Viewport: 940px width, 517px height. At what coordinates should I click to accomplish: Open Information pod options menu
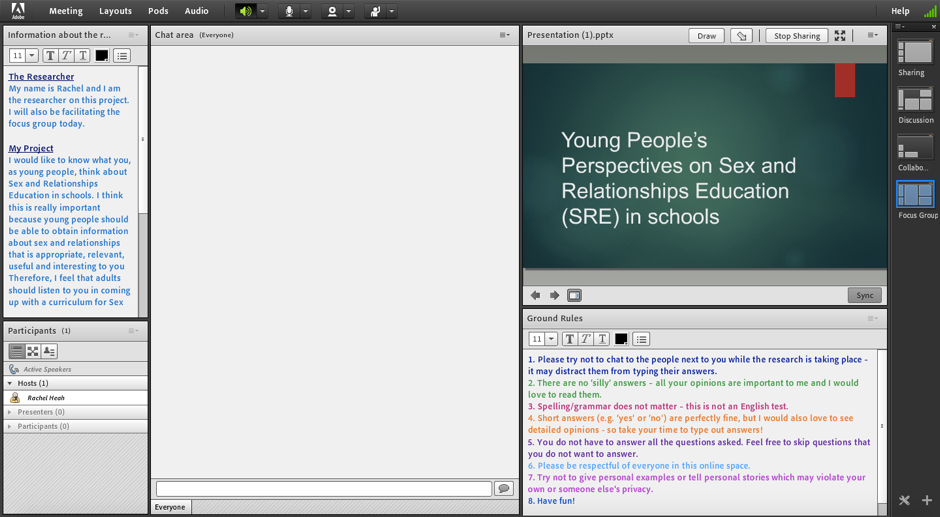point(133,35)
